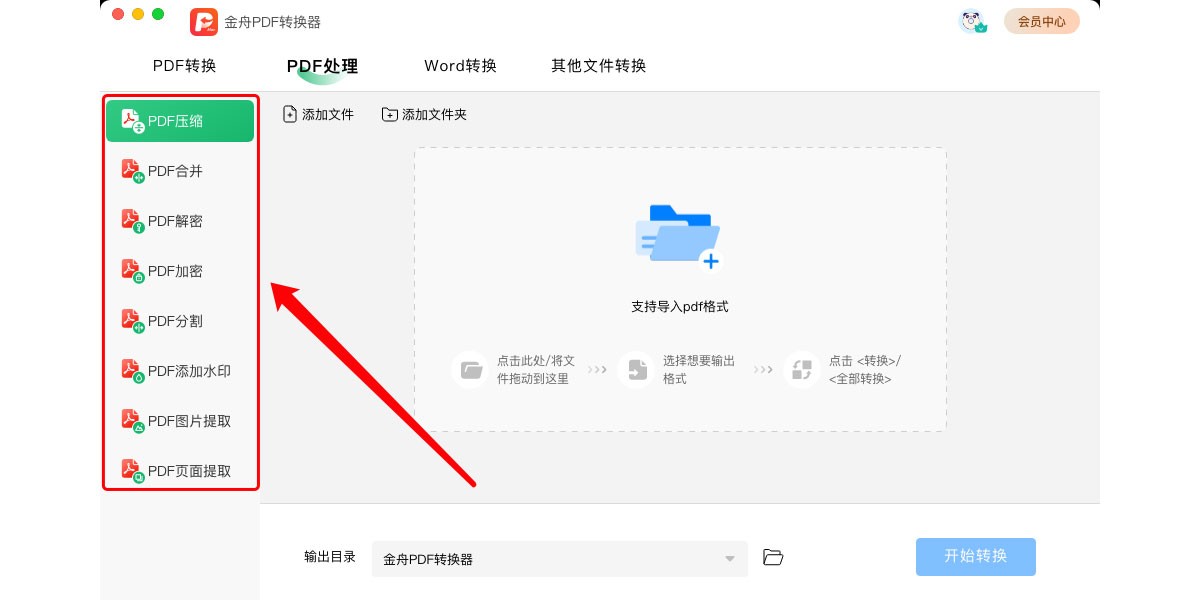Switch to the PDF转换 tab
Viewport: 1200px width, 600px height.
[184, 66]
